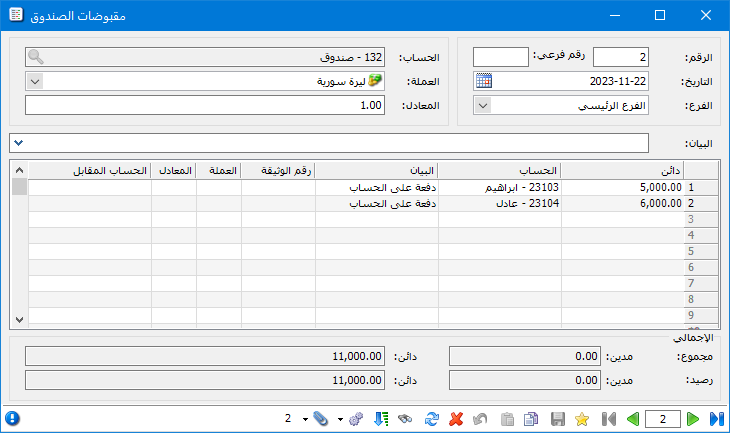
Task: Click the الحساب grid column header
Action: [x=500, y=171]
